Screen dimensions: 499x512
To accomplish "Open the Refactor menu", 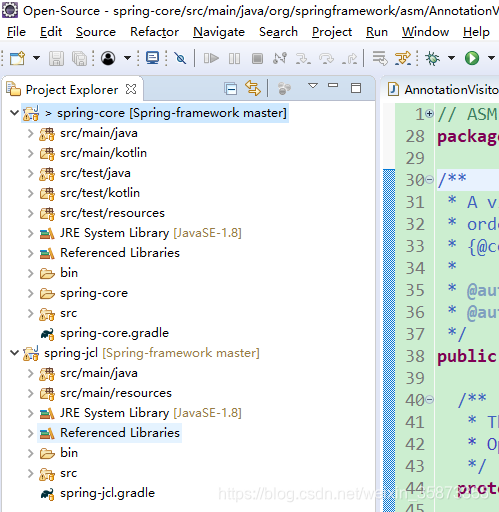I will click(155, 32).
